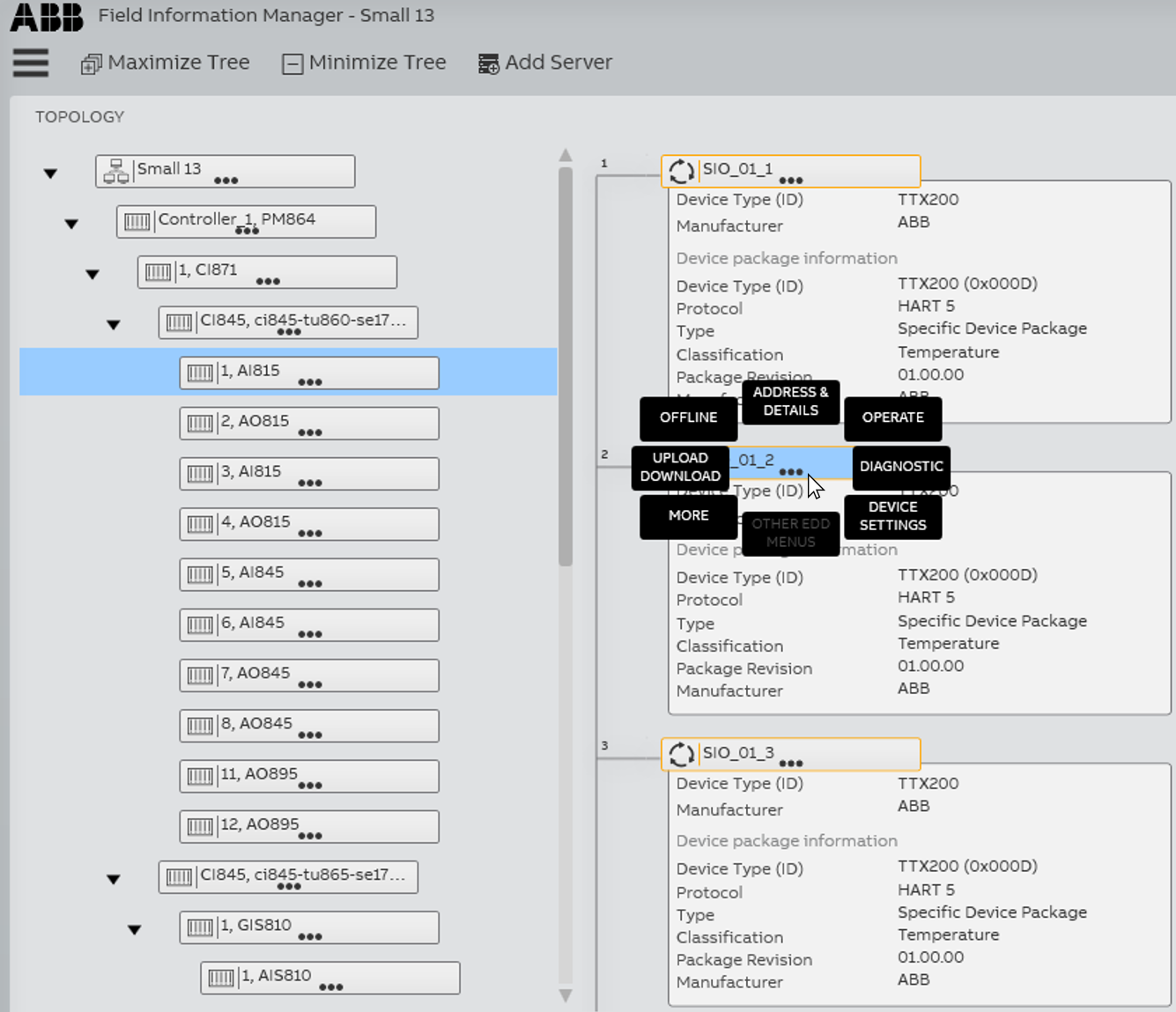1176x1012 pixels.
Task: Collapse the 1, CI871 node
Action: point(92,274)
